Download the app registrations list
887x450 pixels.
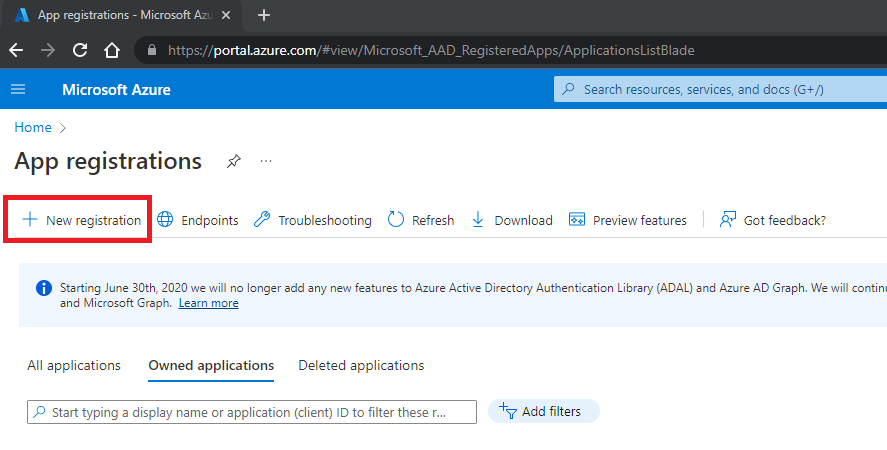tap(511, 220)
